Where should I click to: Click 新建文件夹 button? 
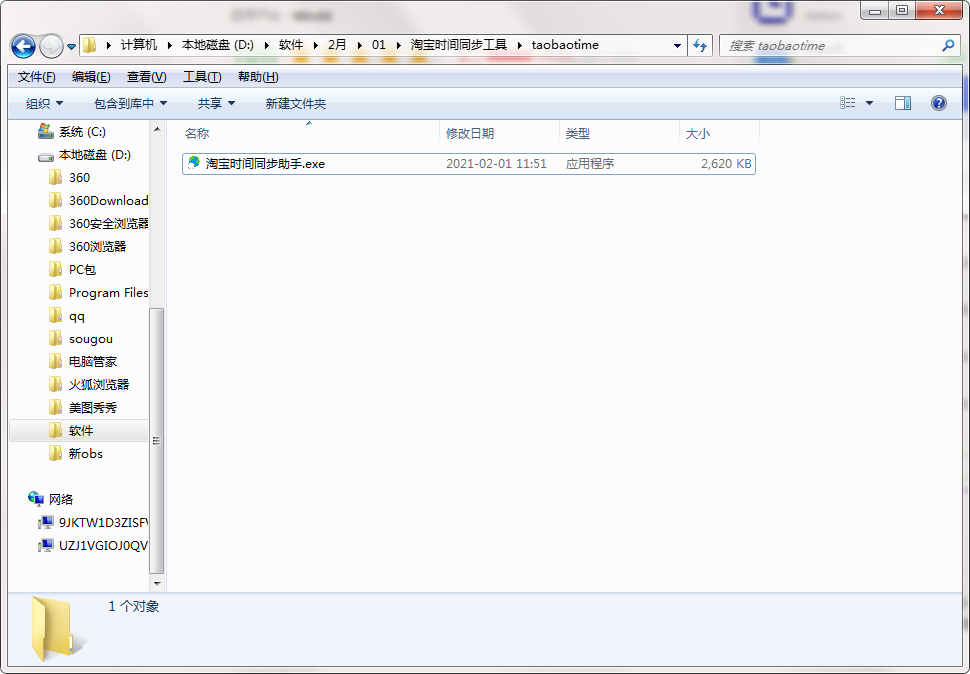pyautogui.click(x=296, y=103)
